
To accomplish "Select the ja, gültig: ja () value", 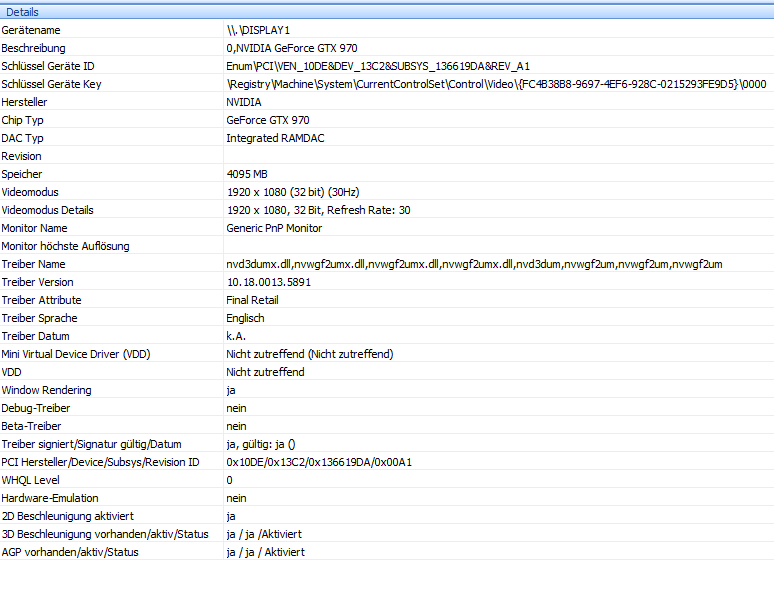I will 261,445.
